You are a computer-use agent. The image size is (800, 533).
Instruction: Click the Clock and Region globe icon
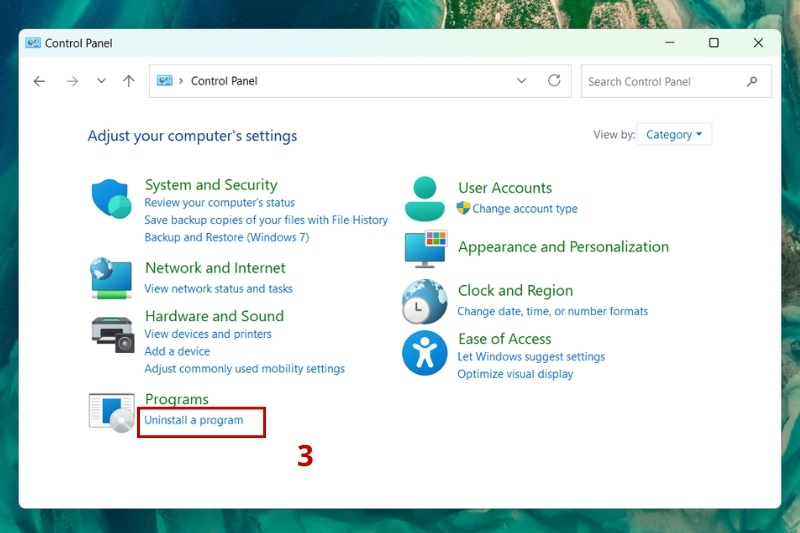point(424,301)
